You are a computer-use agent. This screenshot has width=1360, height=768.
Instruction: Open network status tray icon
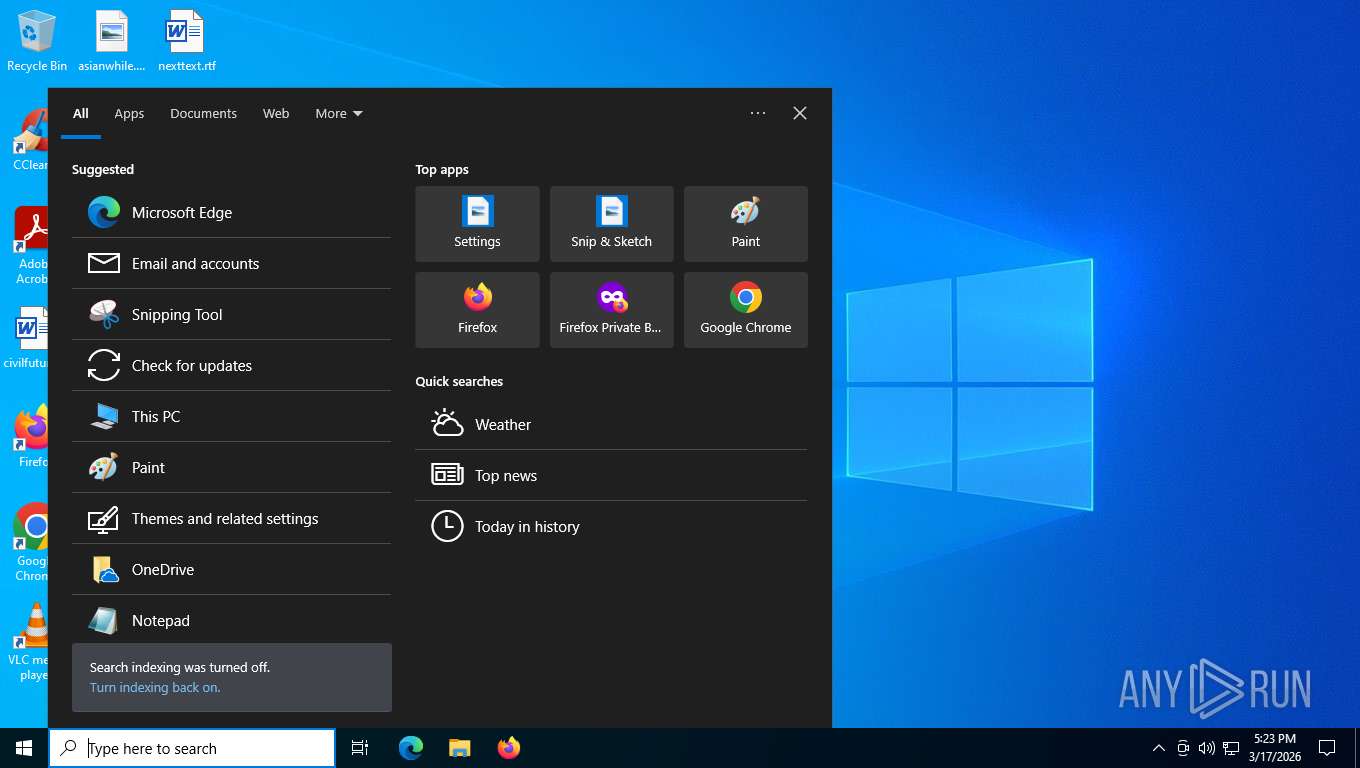coord(1231,748)
